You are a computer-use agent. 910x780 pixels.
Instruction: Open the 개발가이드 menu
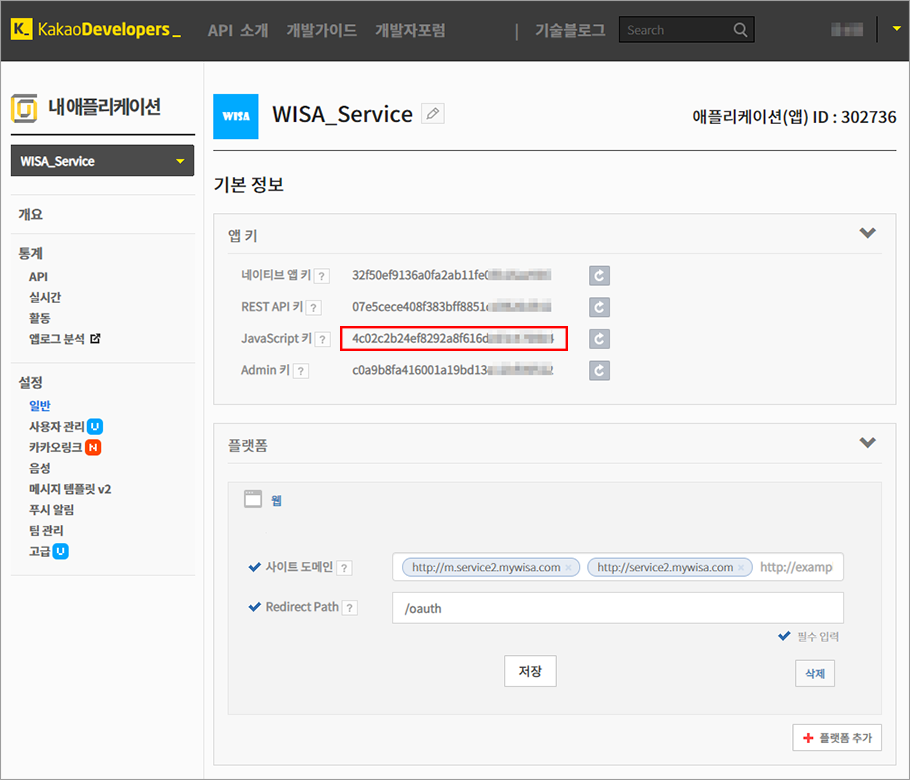tap(322, 30)
